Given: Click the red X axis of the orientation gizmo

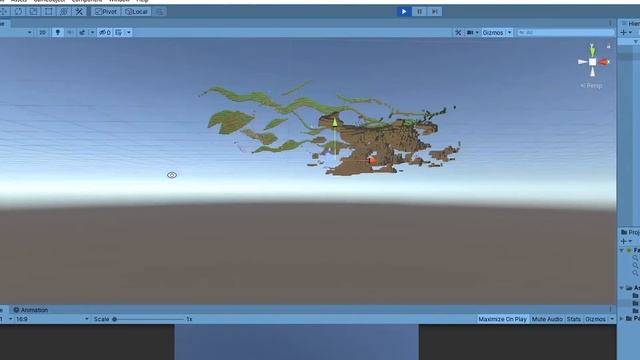Looking at the screenshot, I should [604, 62].
